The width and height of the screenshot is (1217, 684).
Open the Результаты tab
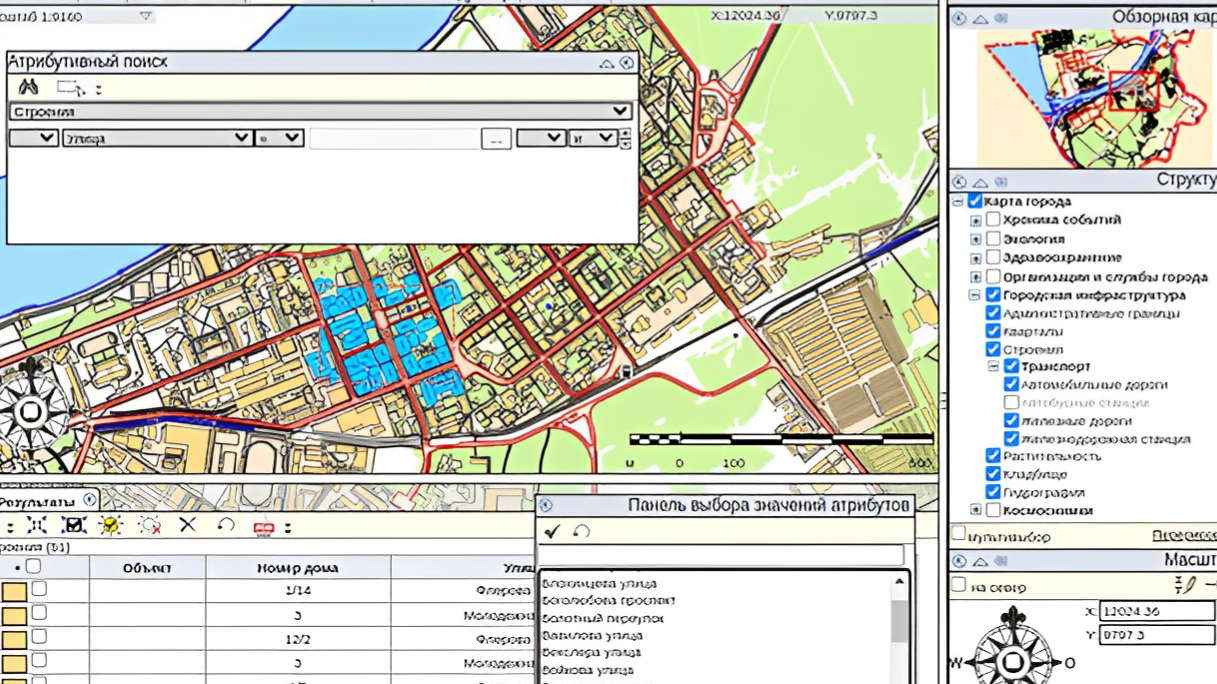coord(38,501)
